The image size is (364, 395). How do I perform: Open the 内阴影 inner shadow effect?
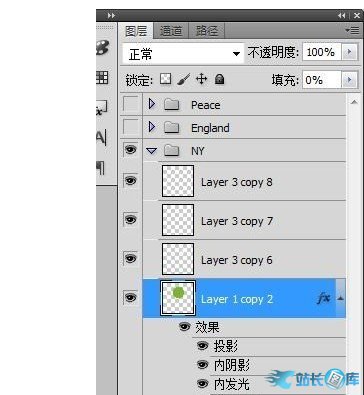tap(232, 365)
